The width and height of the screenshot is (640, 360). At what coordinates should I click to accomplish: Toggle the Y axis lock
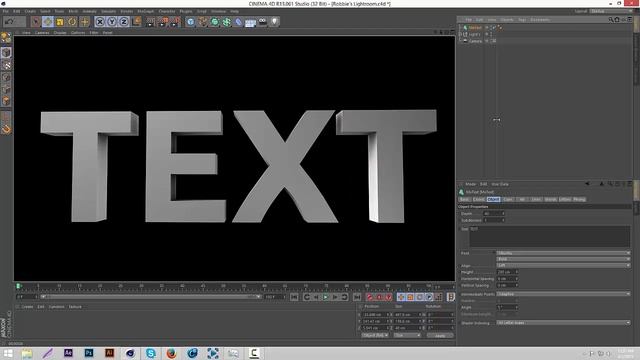tap(112, 22)
